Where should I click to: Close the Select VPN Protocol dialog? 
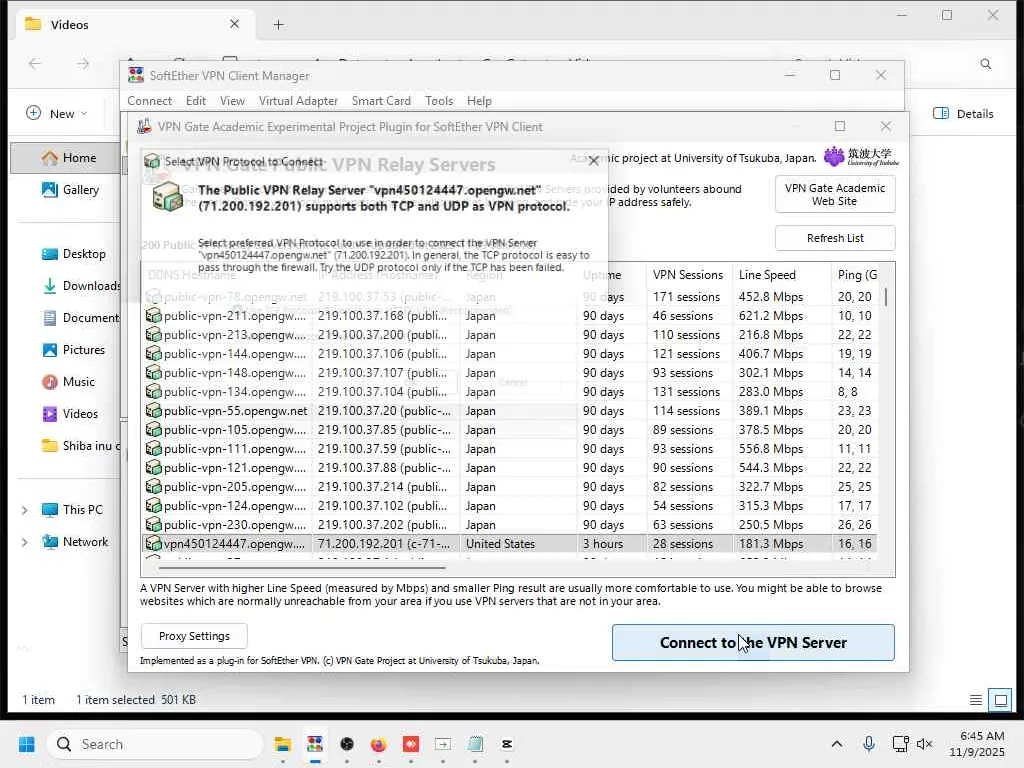tap(593, 161)
